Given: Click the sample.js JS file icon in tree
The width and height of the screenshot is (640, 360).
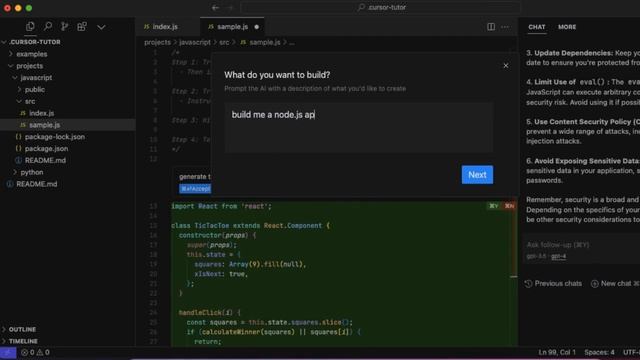Looking at the screenshot, I should (23, 125).
